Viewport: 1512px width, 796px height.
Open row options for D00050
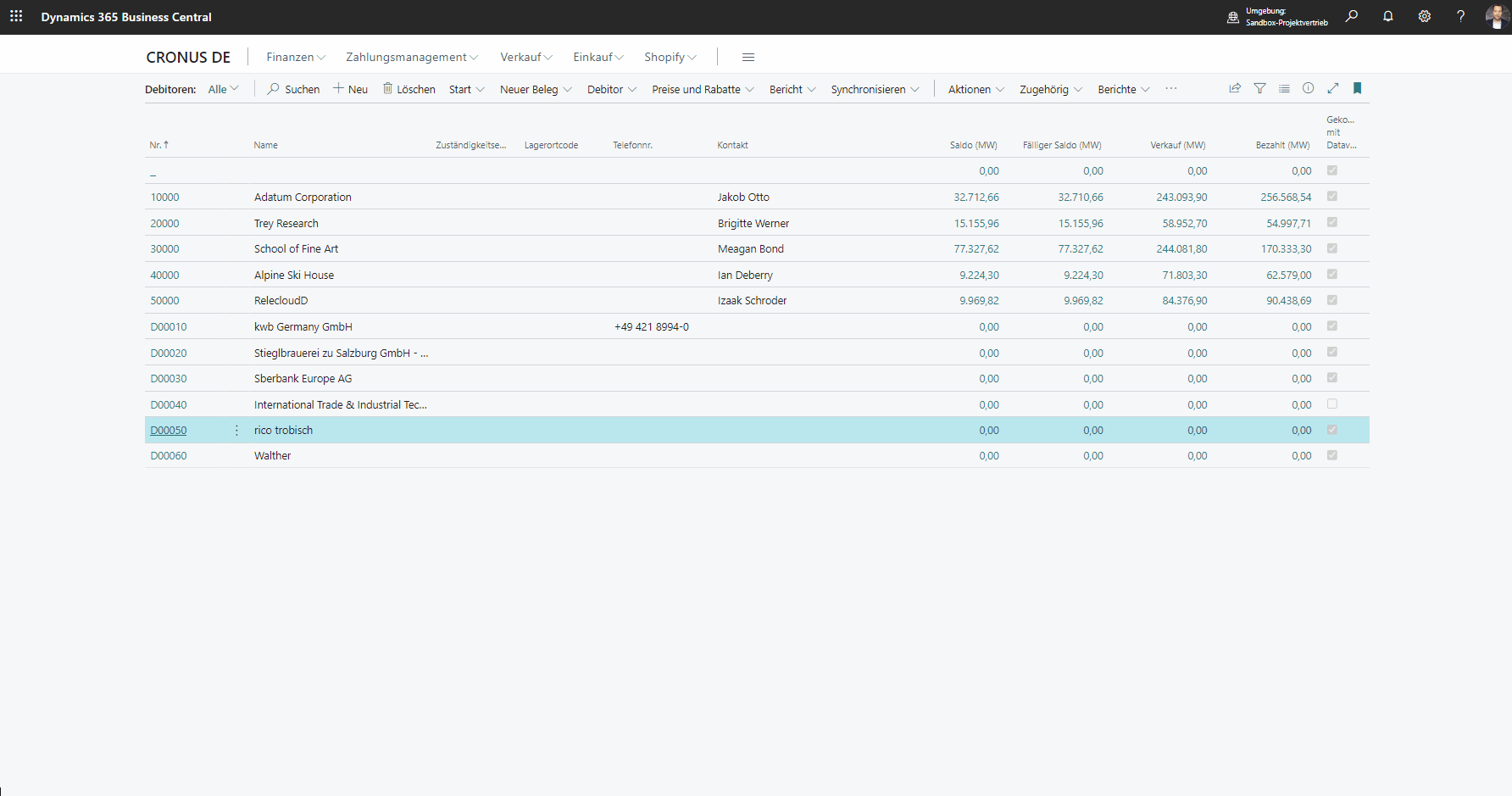(236, 431)
